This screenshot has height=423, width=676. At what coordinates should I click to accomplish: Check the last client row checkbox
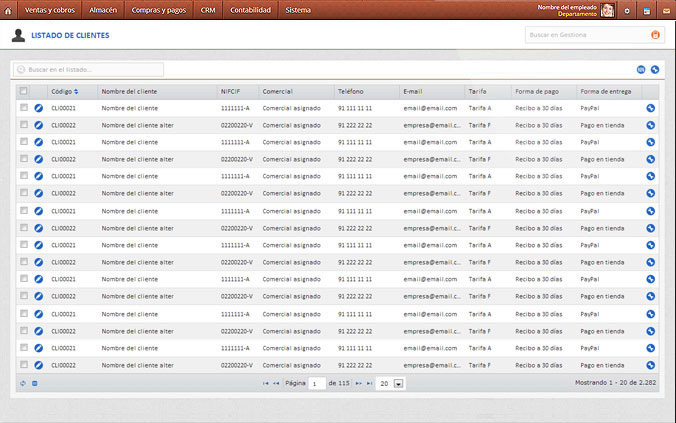[23, 365]
